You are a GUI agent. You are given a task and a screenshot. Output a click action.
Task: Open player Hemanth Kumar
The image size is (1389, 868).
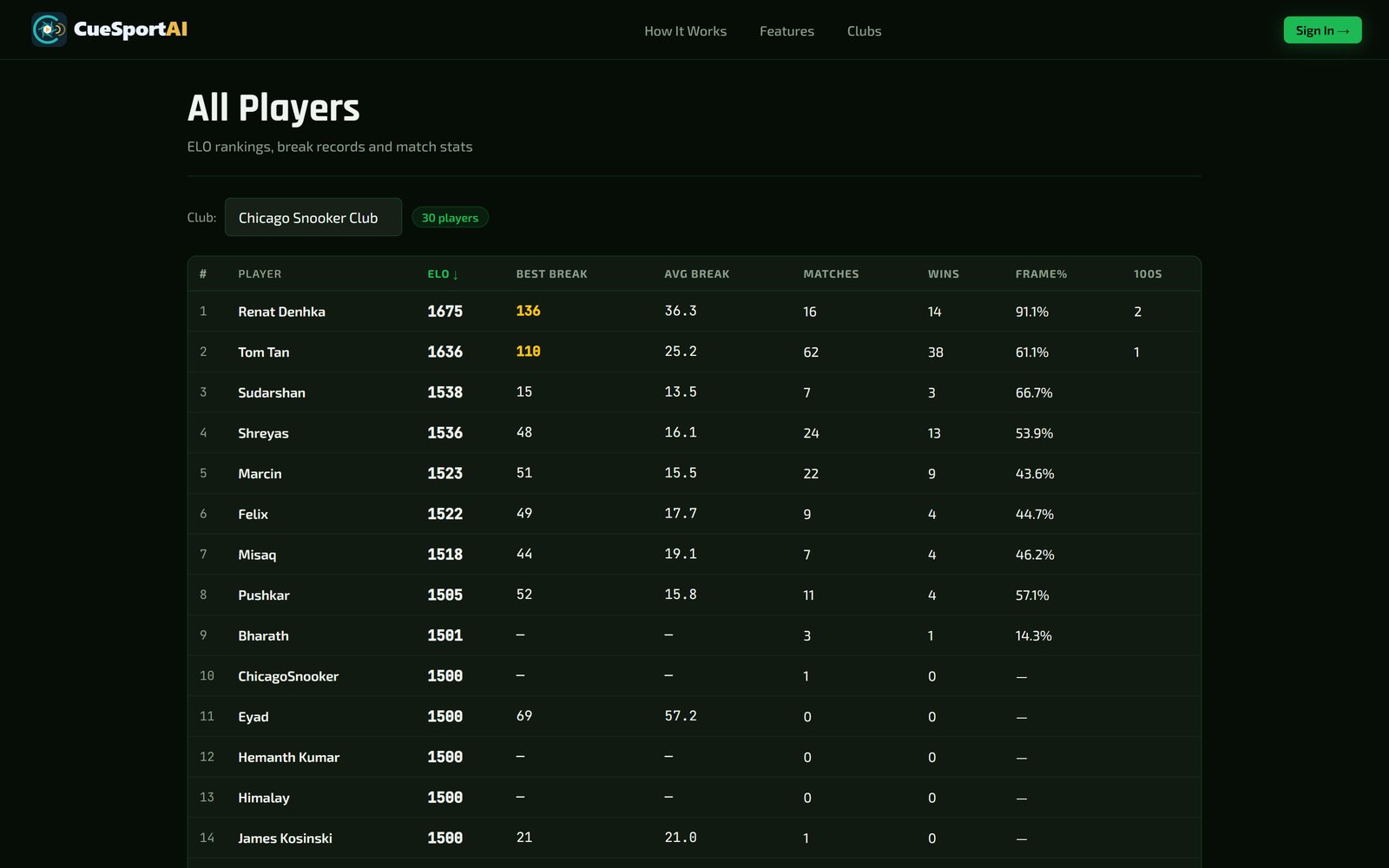click(x=288, y=757)
